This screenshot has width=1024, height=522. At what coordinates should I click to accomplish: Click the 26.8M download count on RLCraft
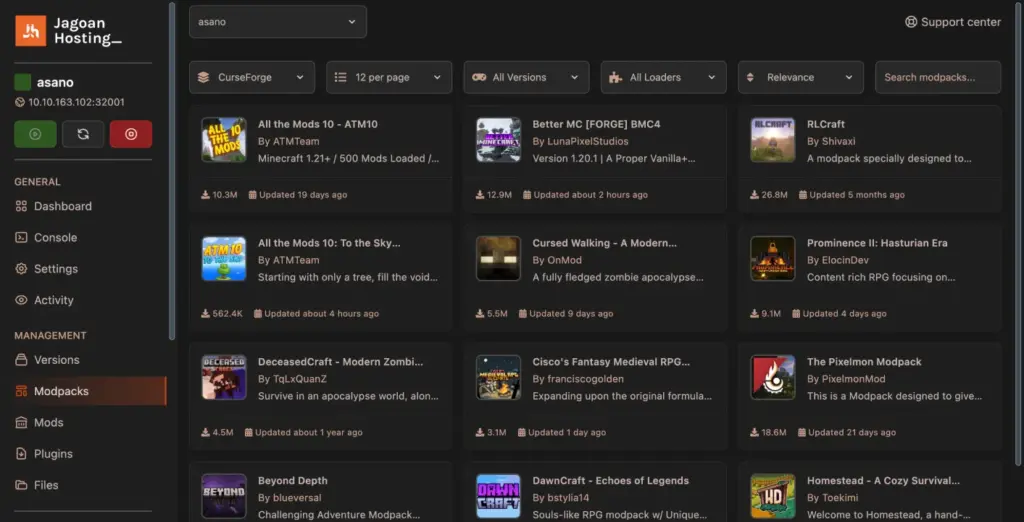pos(769,195)
